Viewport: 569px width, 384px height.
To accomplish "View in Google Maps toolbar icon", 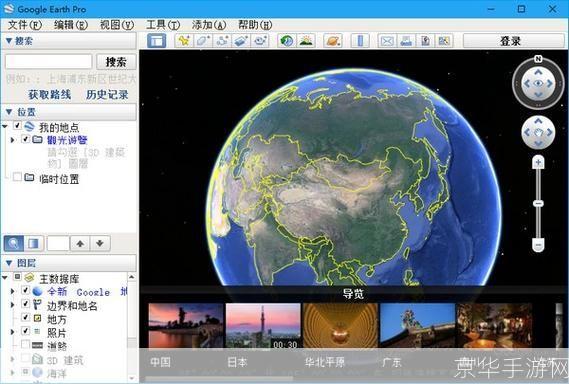I will [444, 41].
